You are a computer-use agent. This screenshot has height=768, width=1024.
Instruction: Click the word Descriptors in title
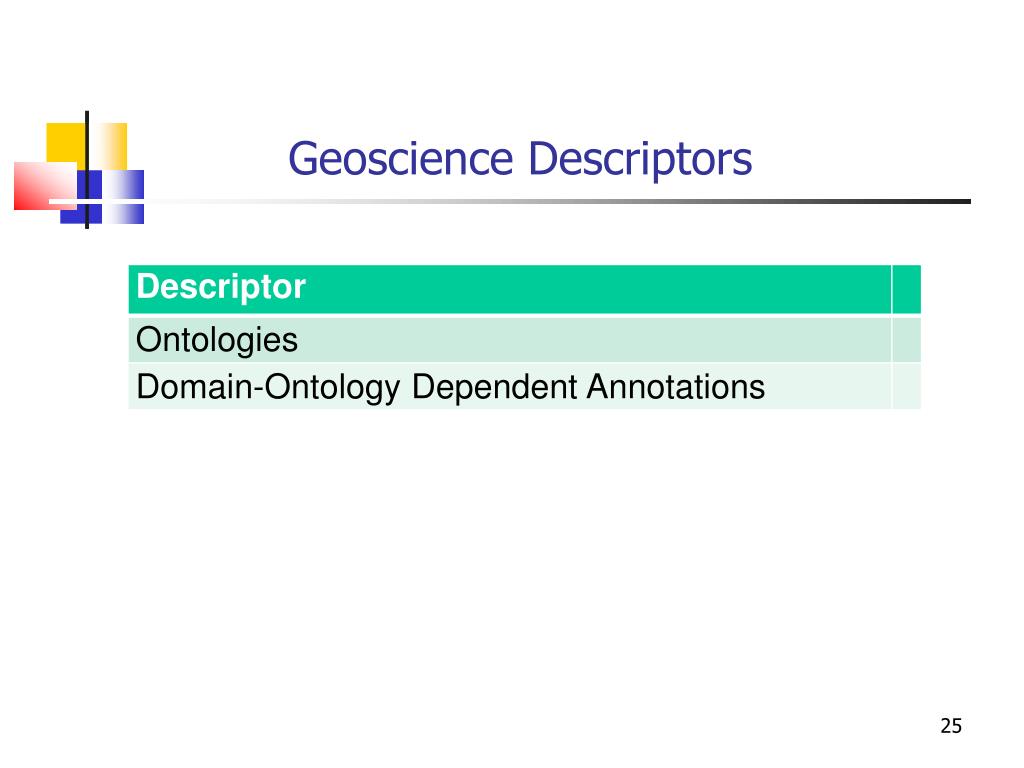(640, 159)
